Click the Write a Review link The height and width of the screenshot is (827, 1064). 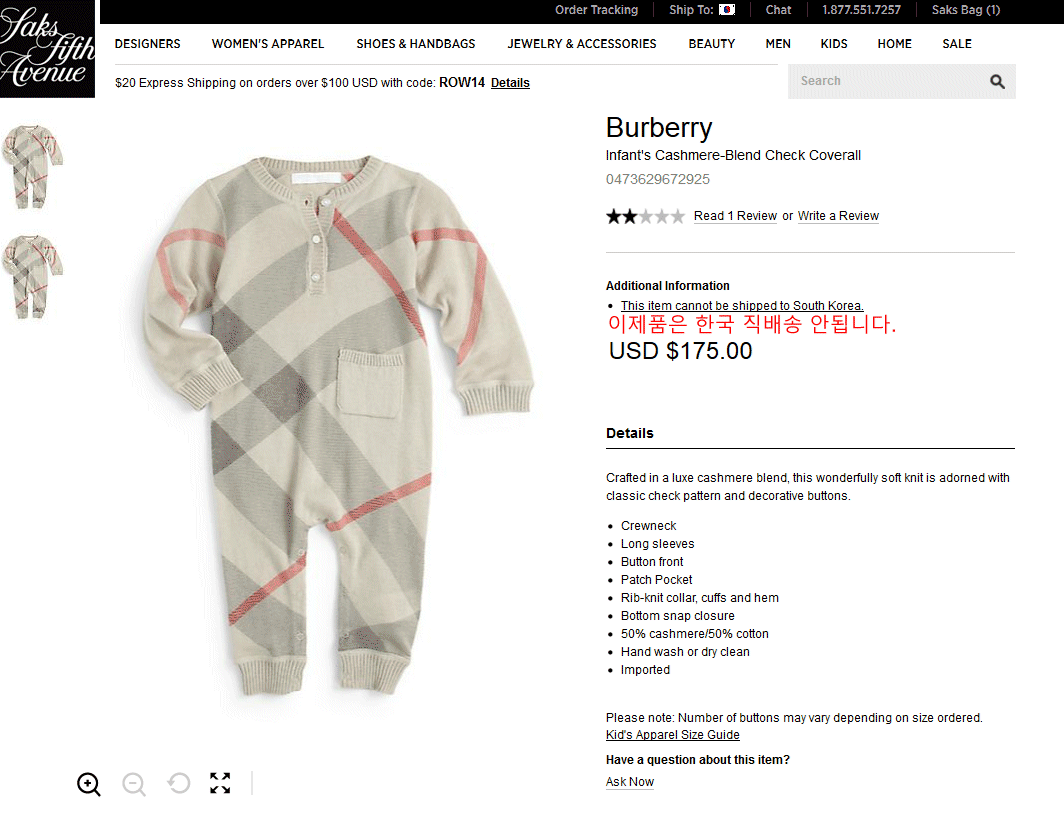[838, 216]
